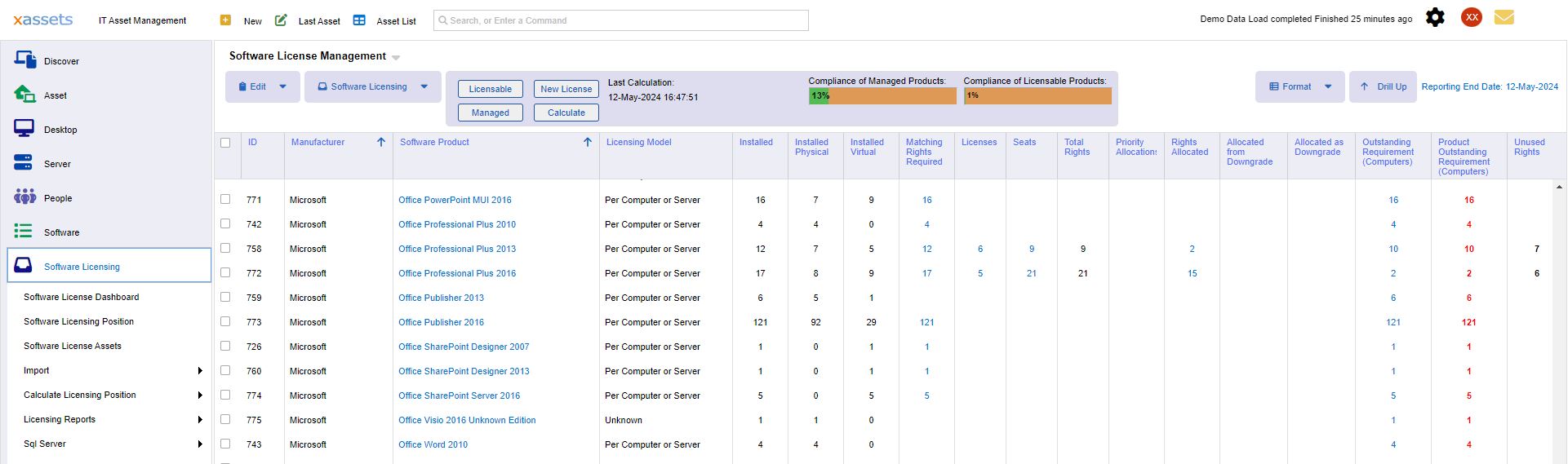Click Rights Allocated value 15
This screenshot has height=464, width=1568.
[1193, 273]
